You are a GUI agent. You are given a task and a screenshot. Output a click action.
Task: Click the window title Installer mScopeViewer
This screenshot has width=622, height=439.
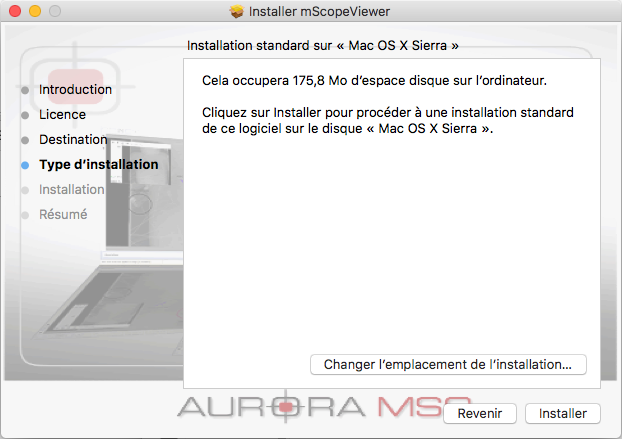pos(319,12)
